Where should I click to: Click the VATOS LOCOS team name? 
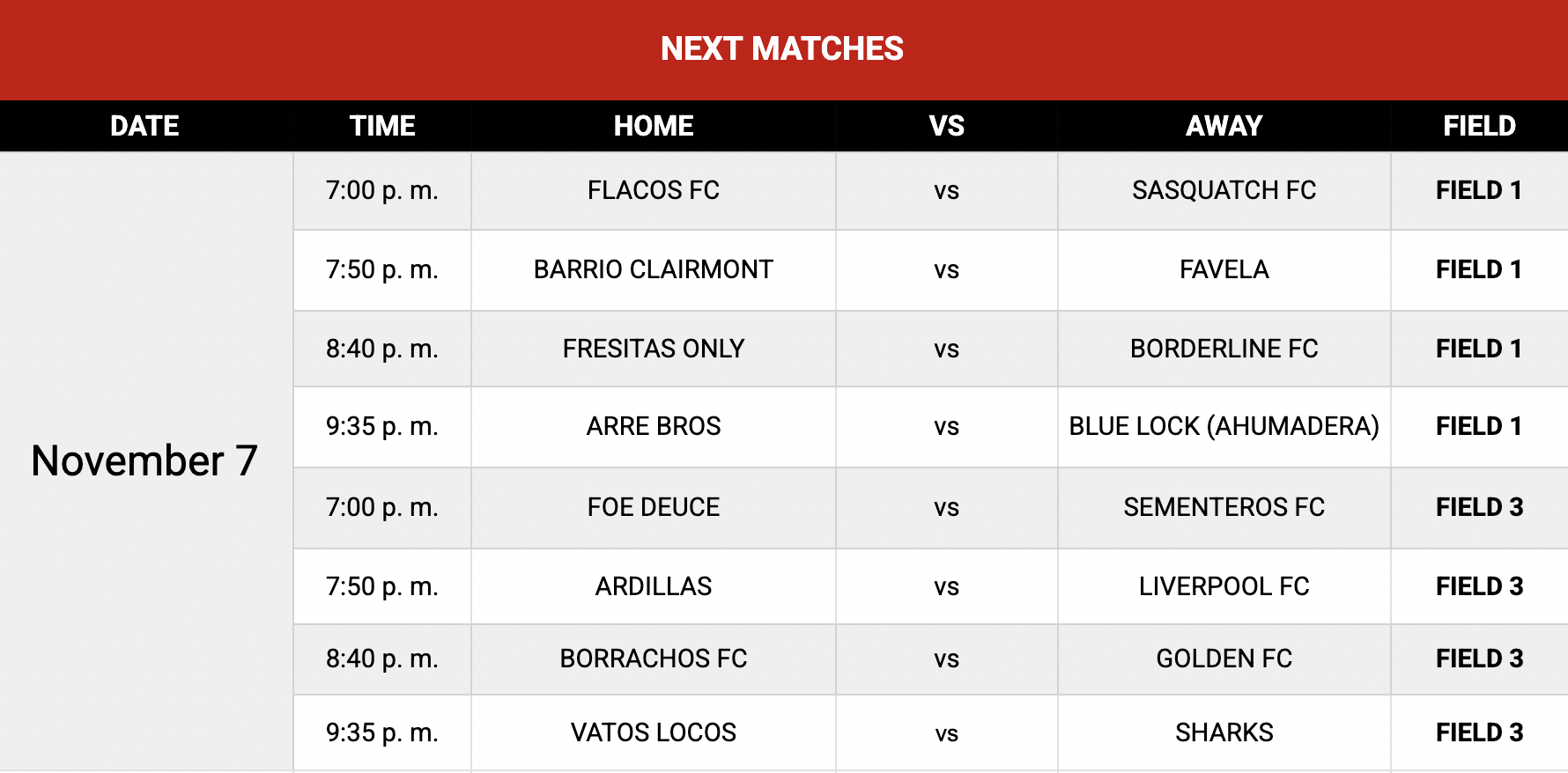[654, 733]
